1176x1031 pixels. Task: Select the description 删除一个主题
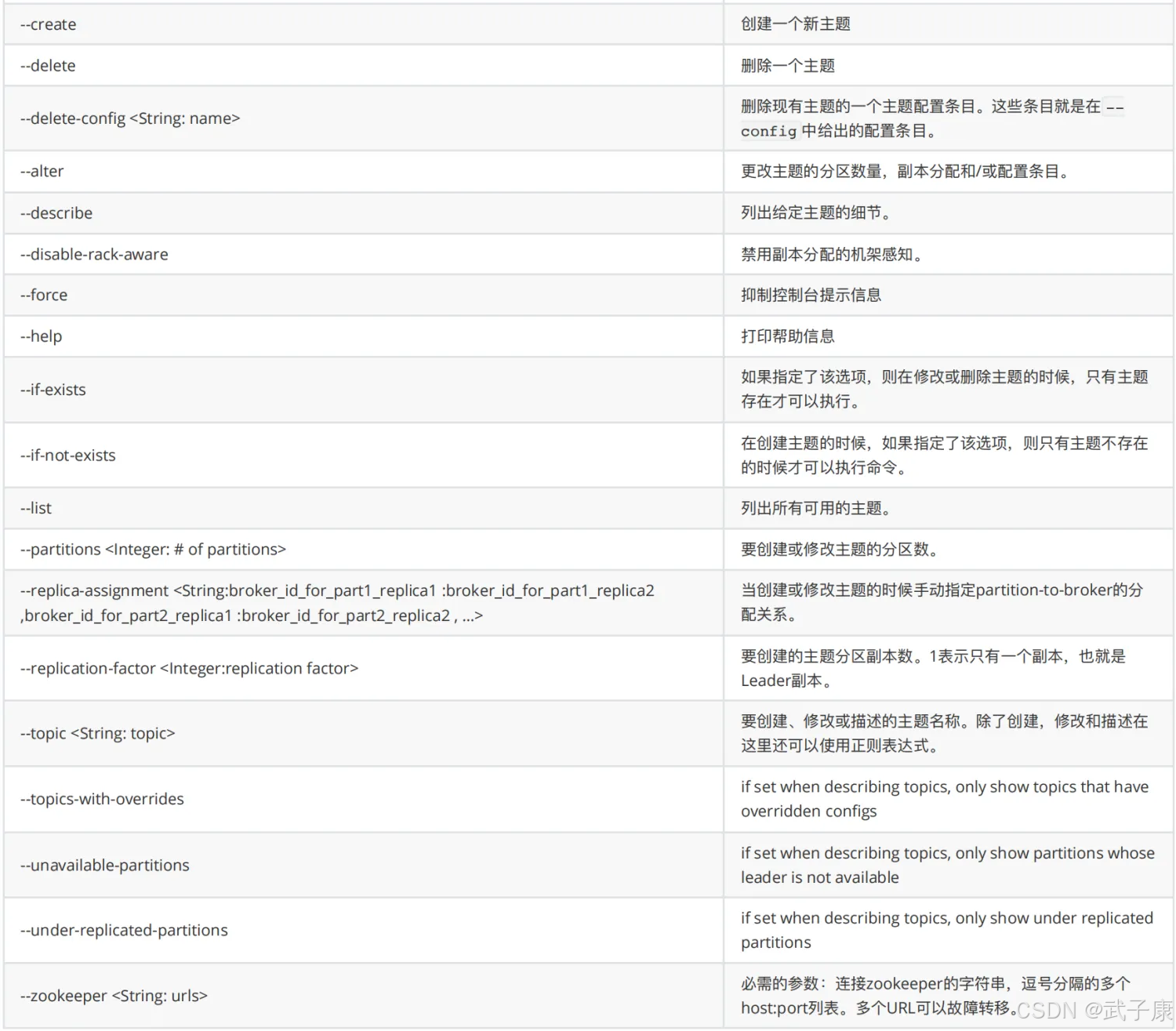tap(788, 66)
